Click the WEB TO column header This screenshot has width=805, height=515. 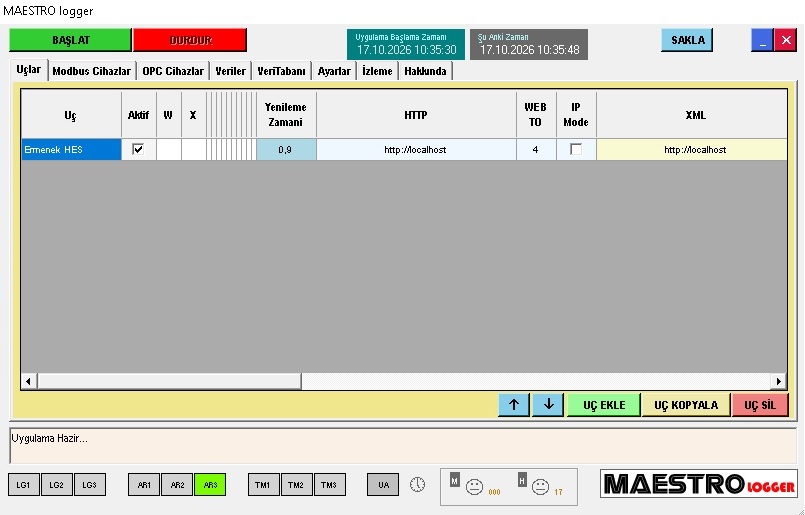[x=536, y=115]
